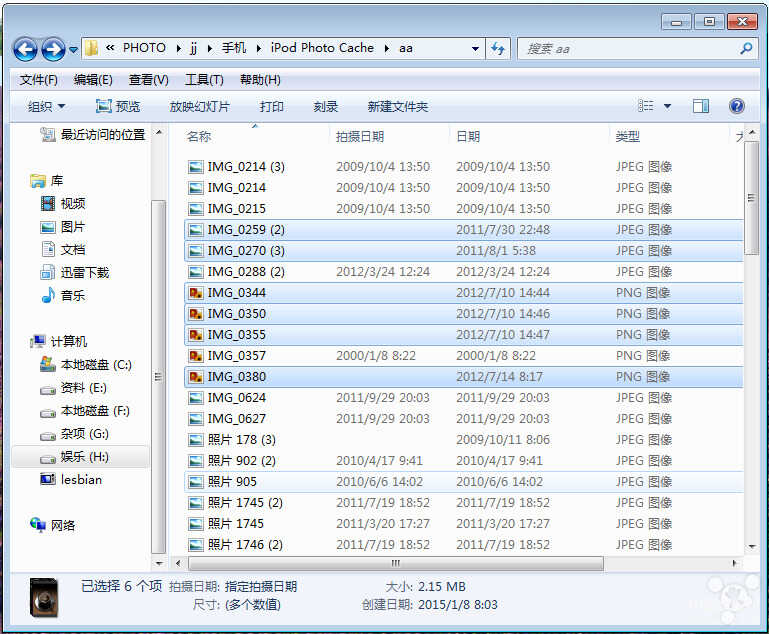769x634 pixels.
Task: Open the 视频 library
Action: (63, 203)
